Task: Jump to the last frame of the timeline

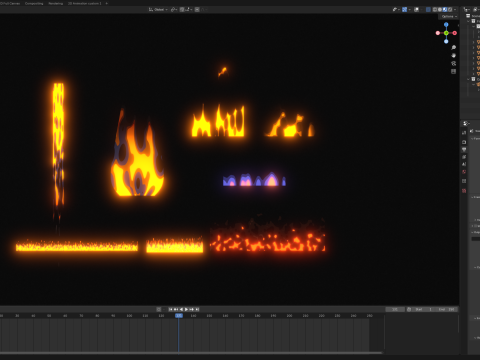Action: click(x=197, y=309)
